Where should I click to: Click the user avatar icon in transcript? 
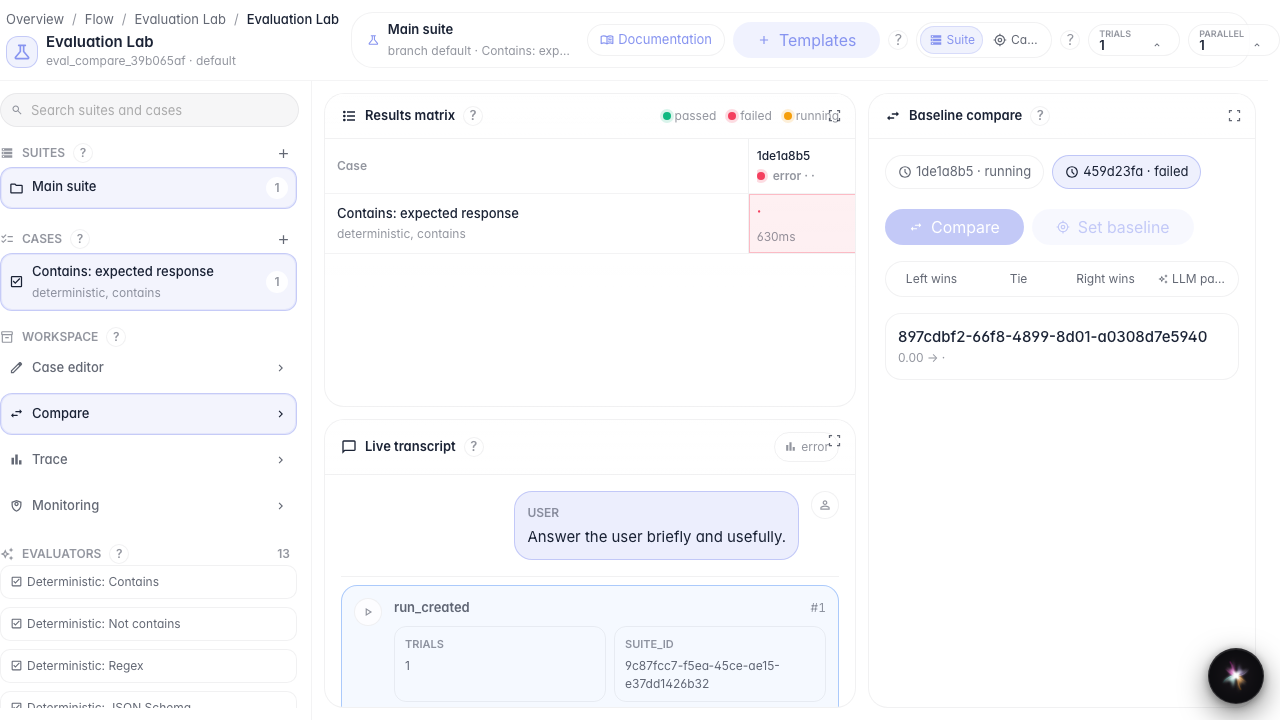825,505
